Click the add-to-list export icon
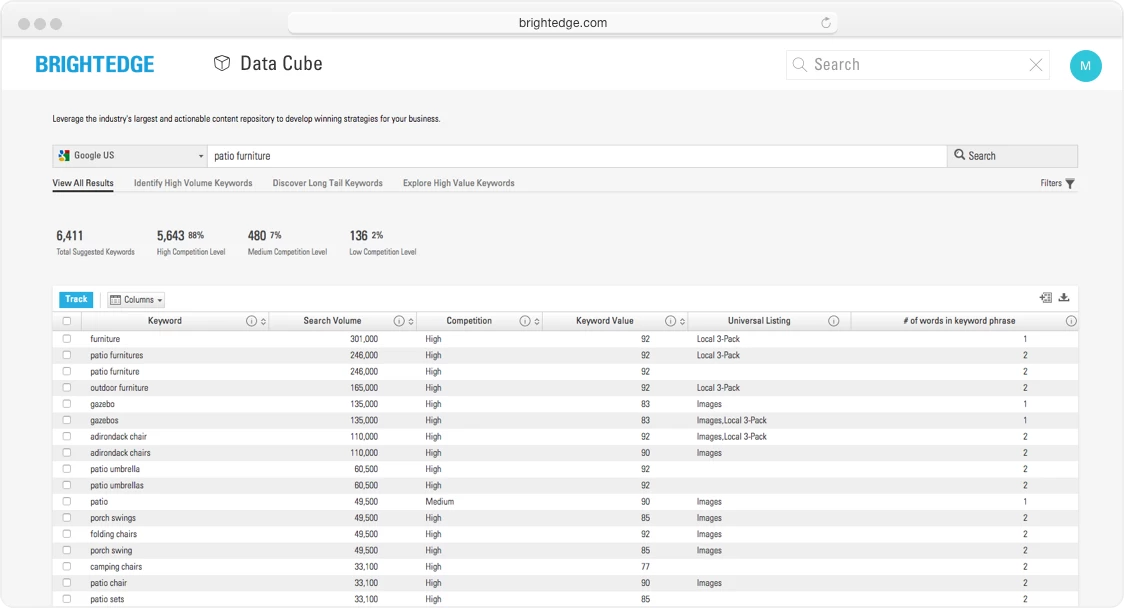 1046,298
